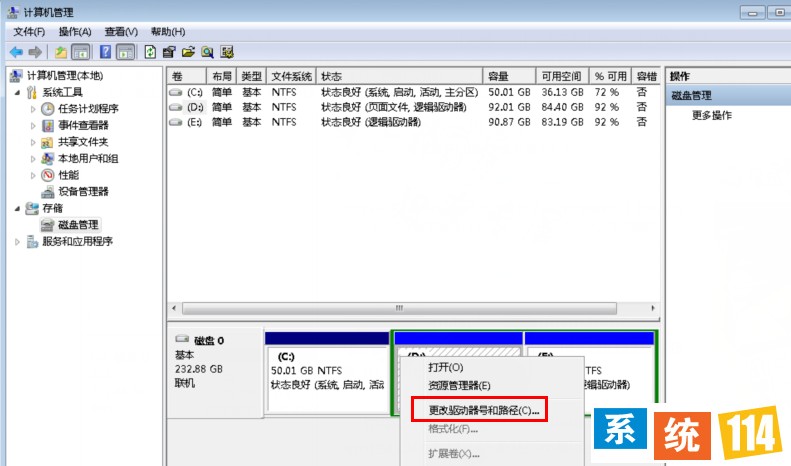Click the Up One Level folder icon
This screenshot has width=791, height=466.
coord(61,52)
